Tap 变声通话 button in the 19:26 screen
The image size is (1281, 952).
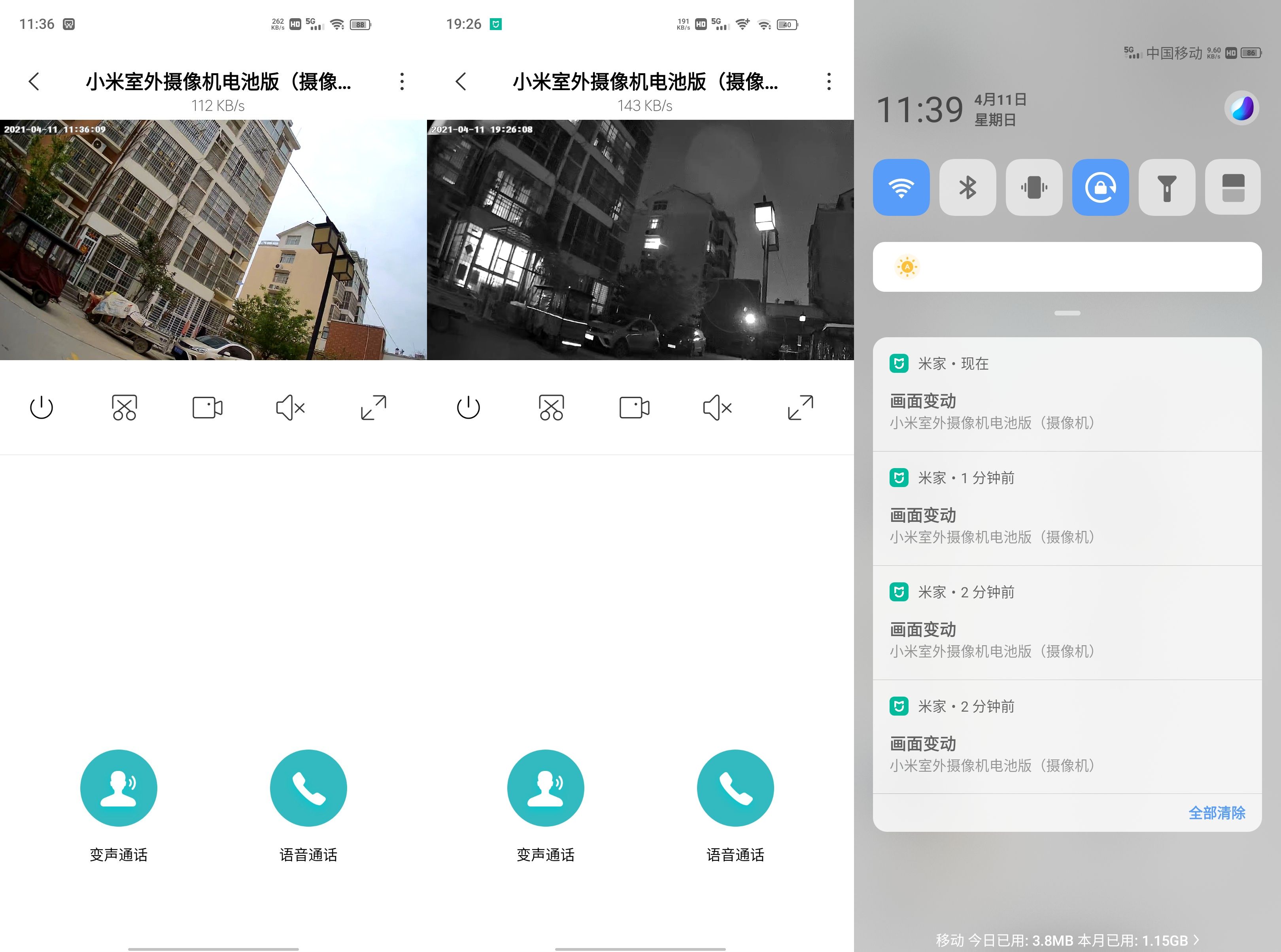click(x=546, y=788)
